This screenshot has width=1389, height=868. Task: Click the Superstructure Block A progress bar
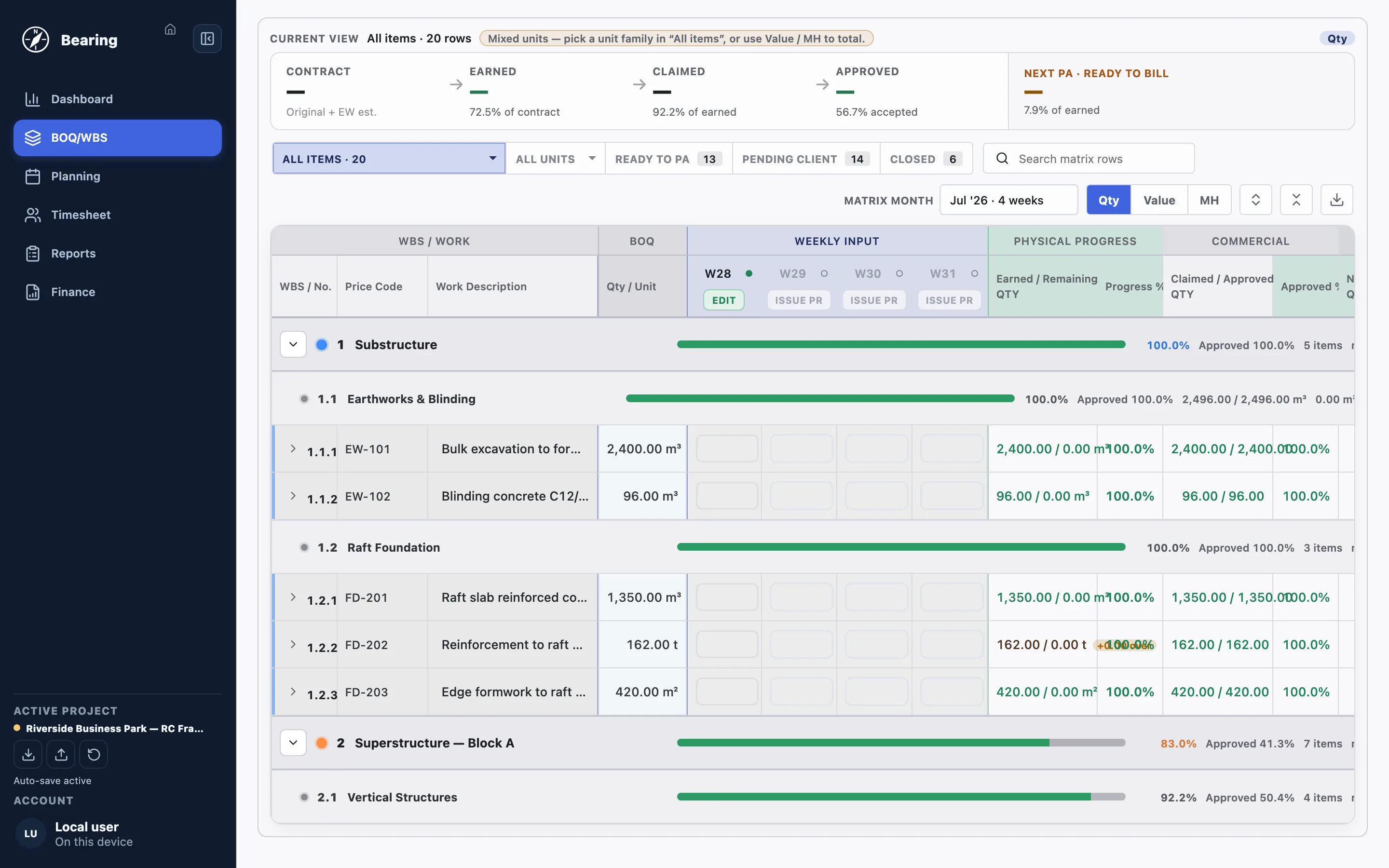pos(901,743)
